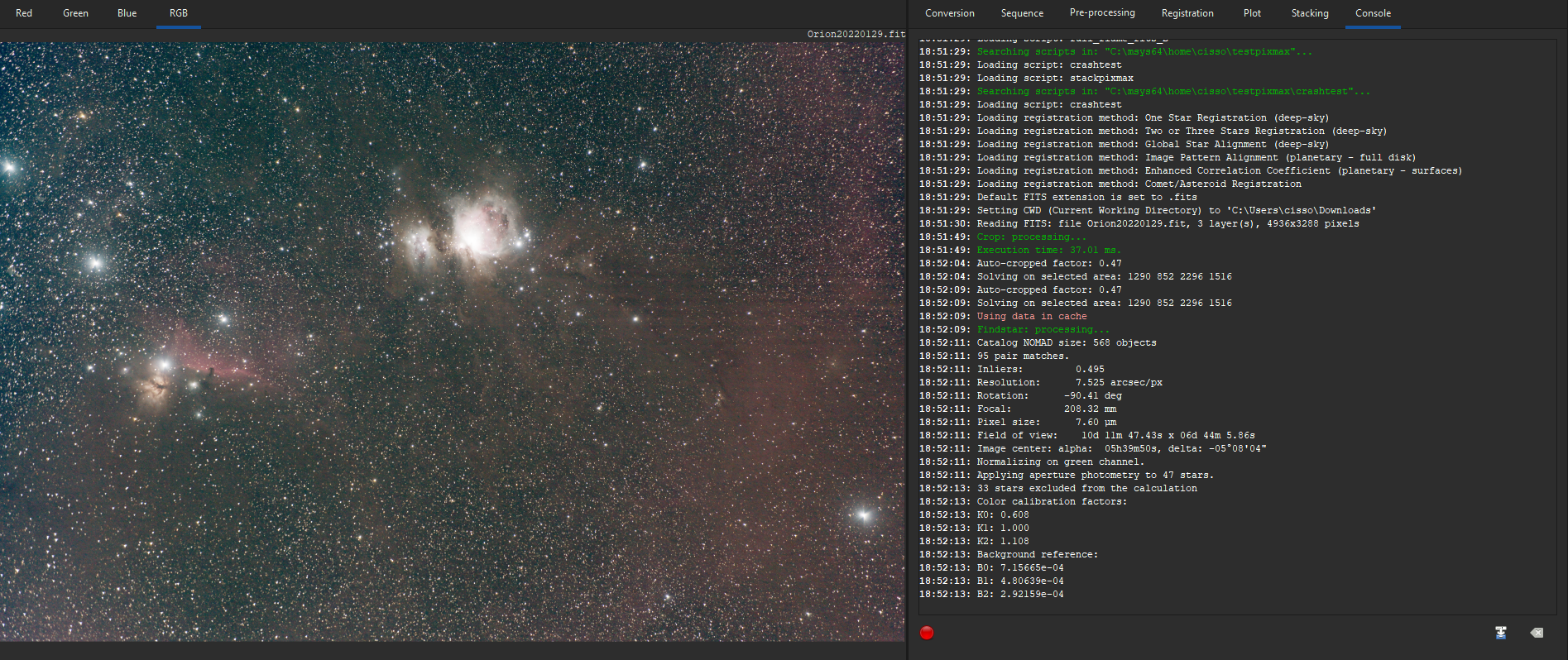Screen dimensions: 1568x660
Task: Click the 'K0: 0.608' log line
Action: [974, 515]
